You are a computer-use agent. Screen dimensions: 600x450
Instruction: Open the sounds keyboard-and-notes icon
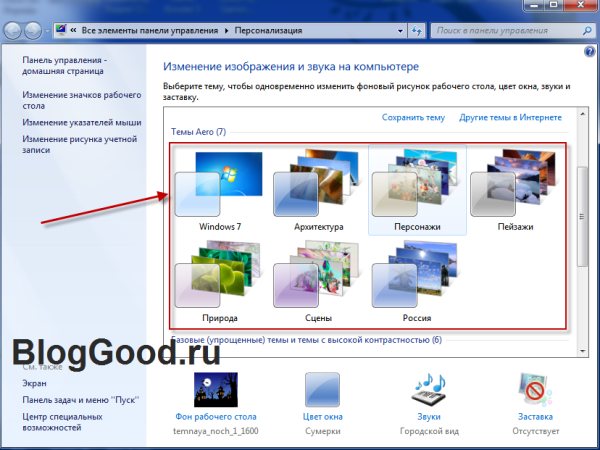tap(429, 389)
